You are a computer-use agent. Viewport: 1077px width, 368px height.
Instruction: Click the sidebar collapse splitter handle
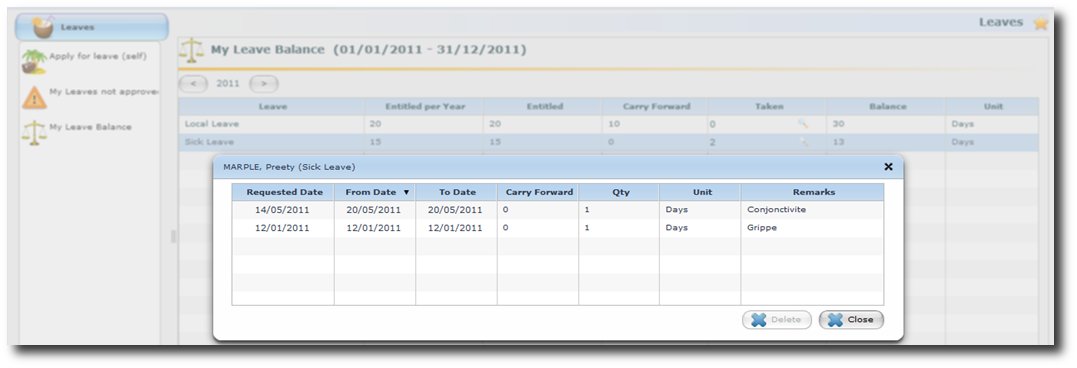[x=173, y=236]
